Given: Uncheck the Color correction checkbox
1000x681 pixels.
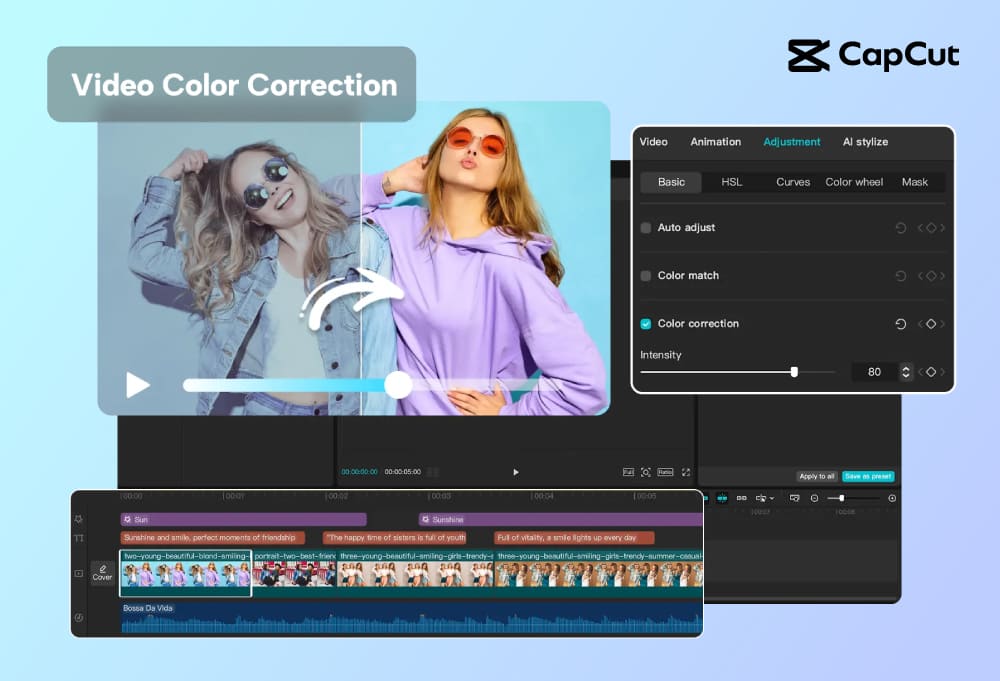Looking at the screenshot, I should coord(646,324).
